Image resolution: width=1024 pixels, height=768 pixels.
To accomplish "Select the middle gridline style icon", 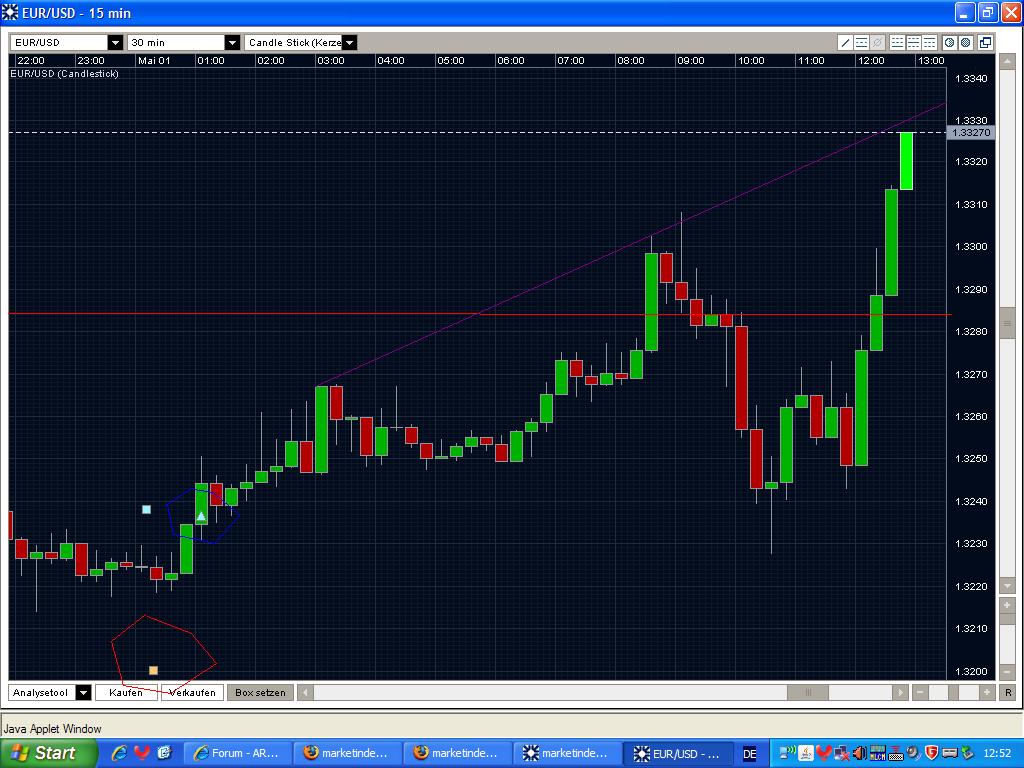I will click(913, 43).
